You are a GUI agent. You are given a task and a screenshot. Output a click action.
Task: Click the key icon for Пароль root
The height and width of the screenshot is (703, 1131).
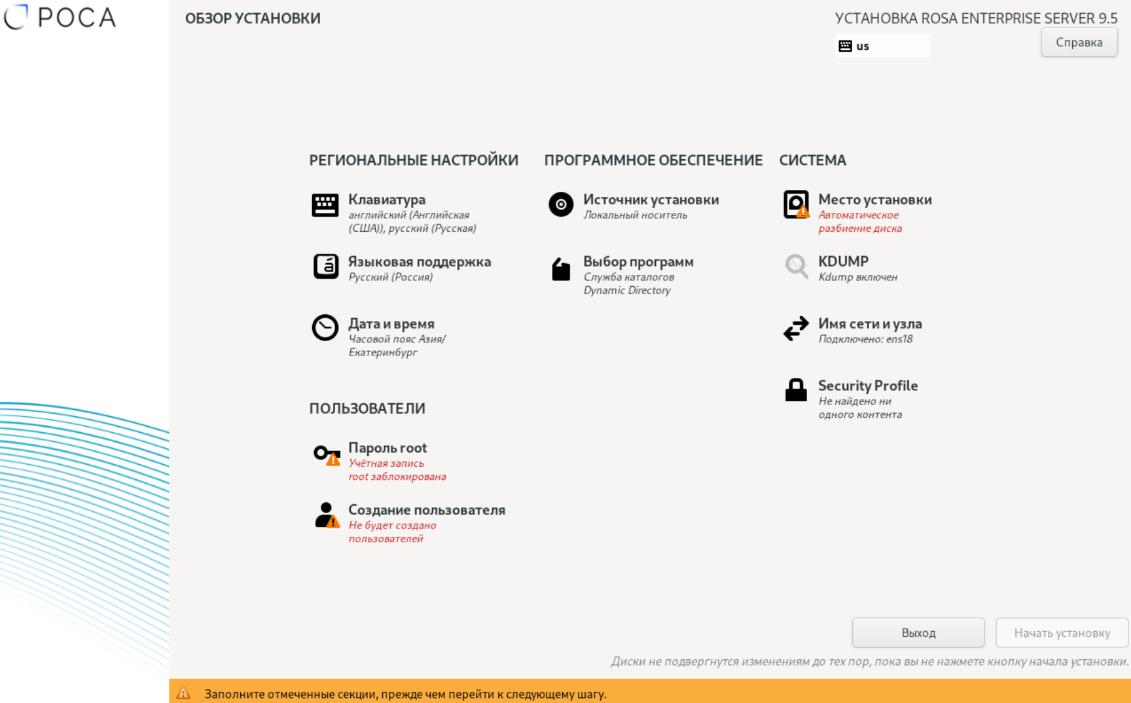point(326,454)
